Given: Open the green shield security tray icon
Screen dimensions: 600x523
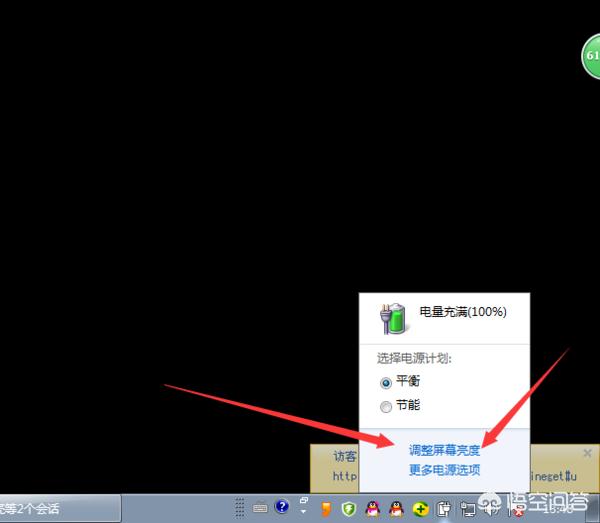Looking at the screenshot, I should [349, 509].
